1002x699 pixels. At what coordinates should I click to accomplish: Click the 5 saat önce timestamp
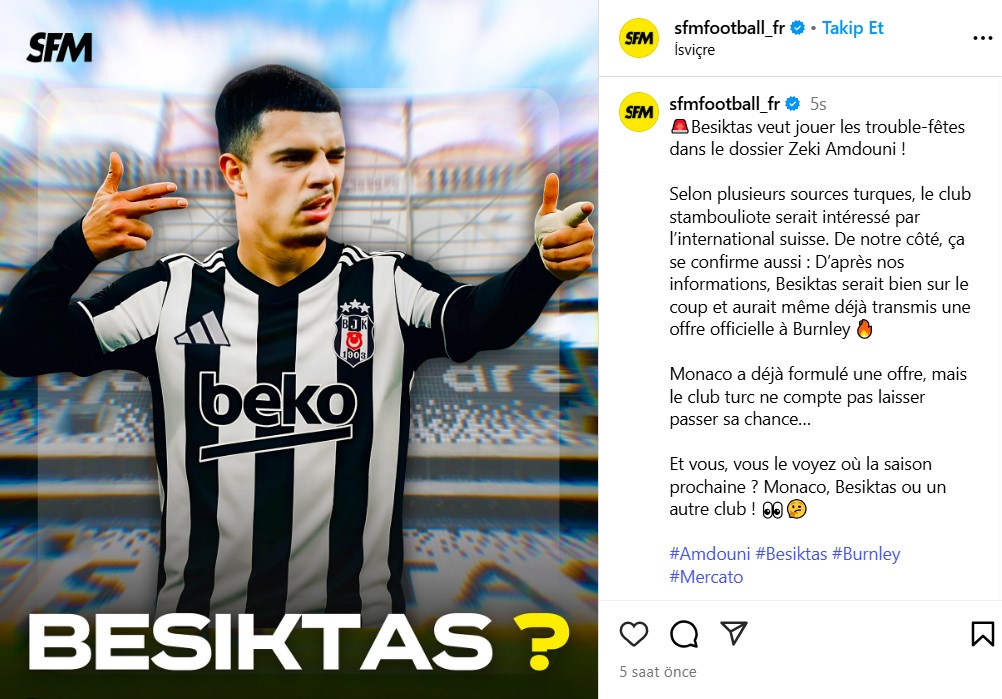click(x=658, y=672)
